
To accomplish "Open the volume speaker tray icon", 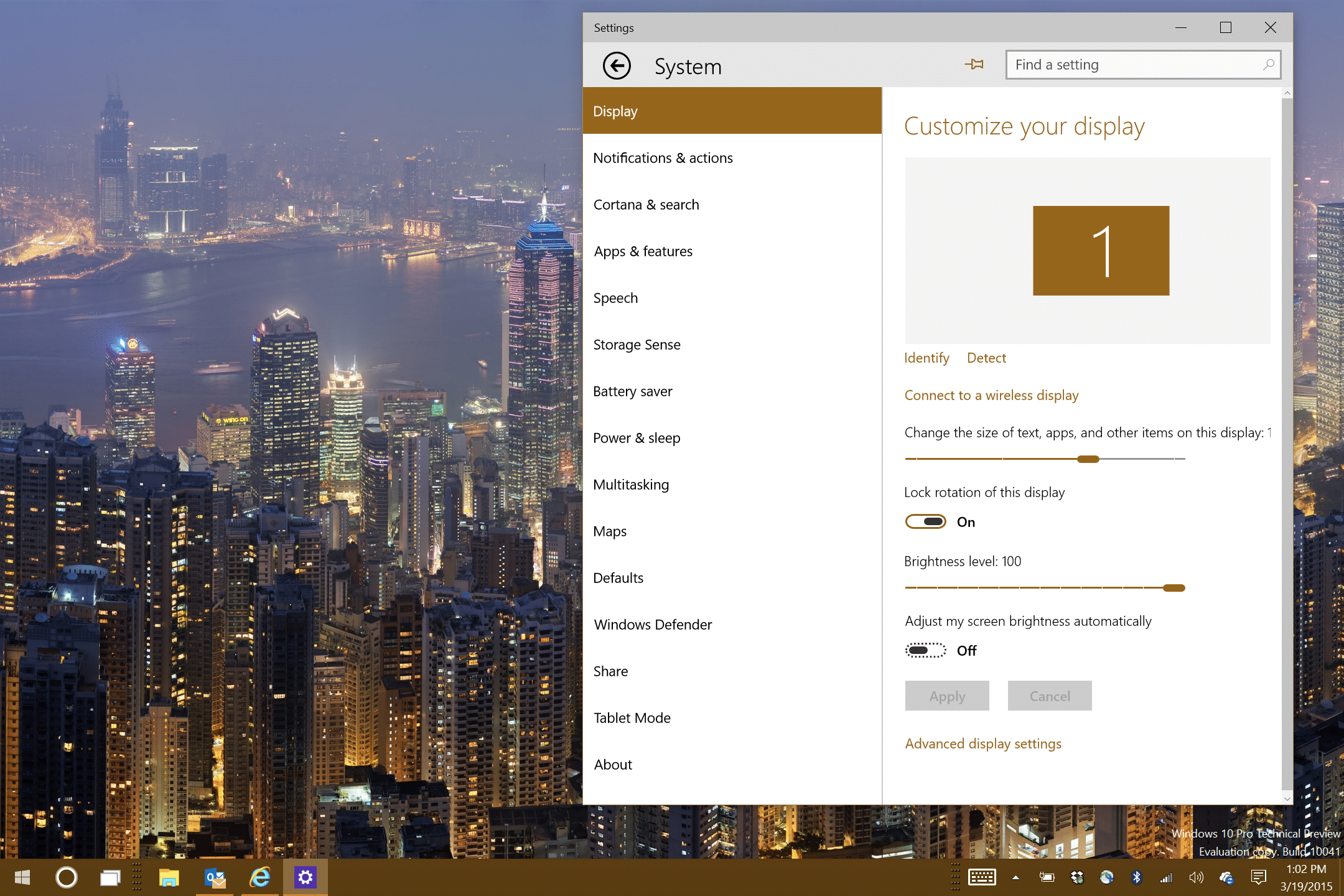I will (1197, 877).
